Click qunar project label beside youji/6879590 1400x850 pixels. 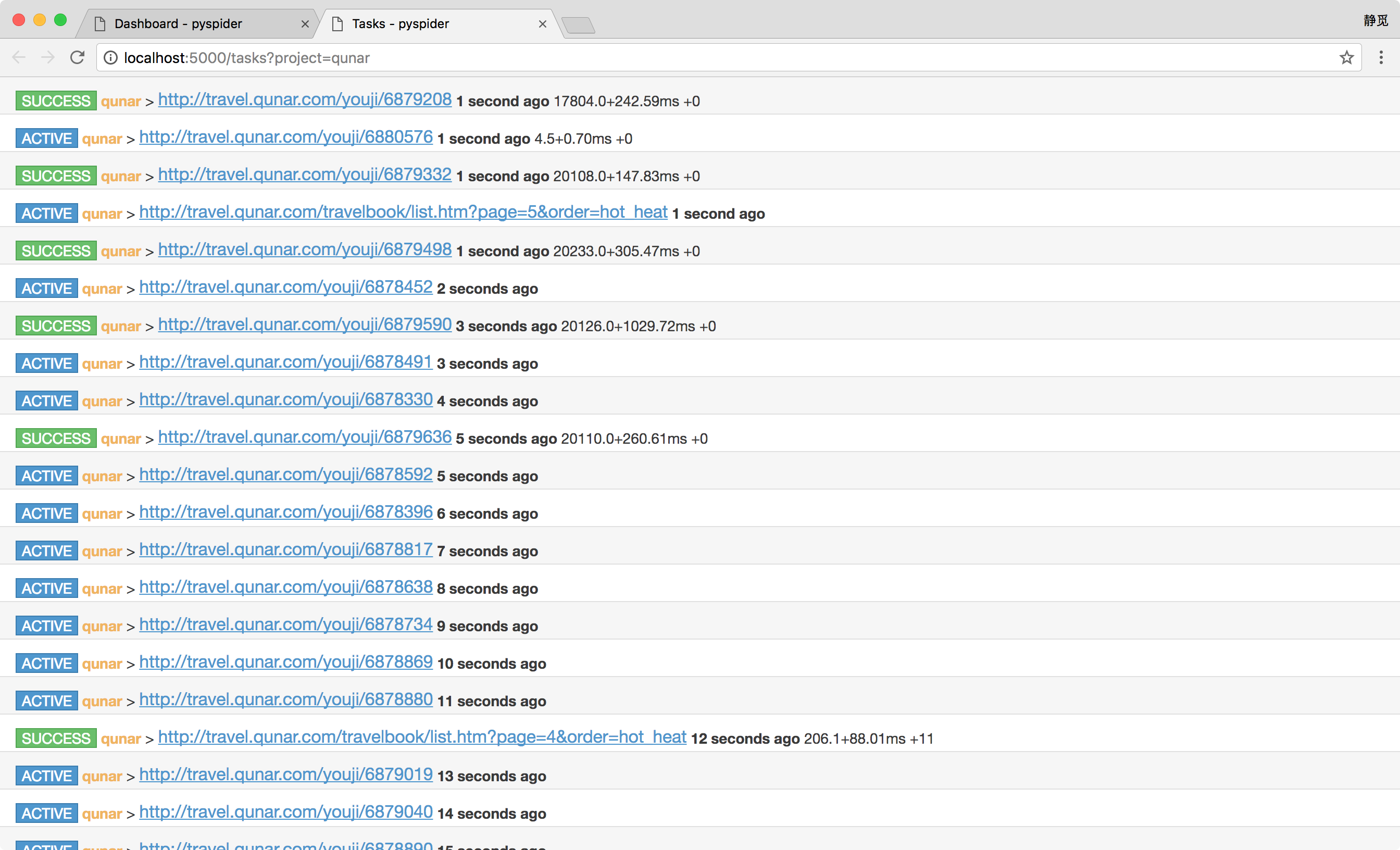[120, 326]
